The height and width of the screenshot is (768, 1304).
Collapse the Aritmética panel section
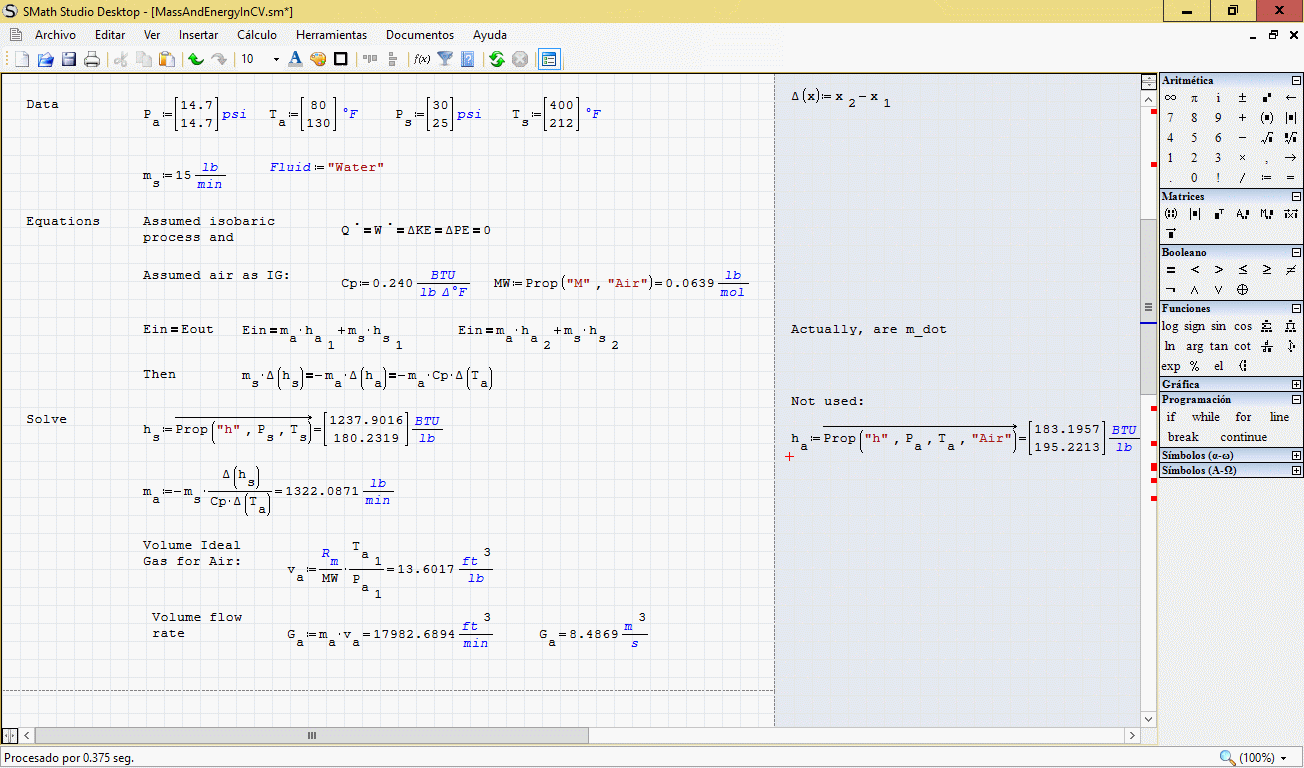tap(1296, 80)
